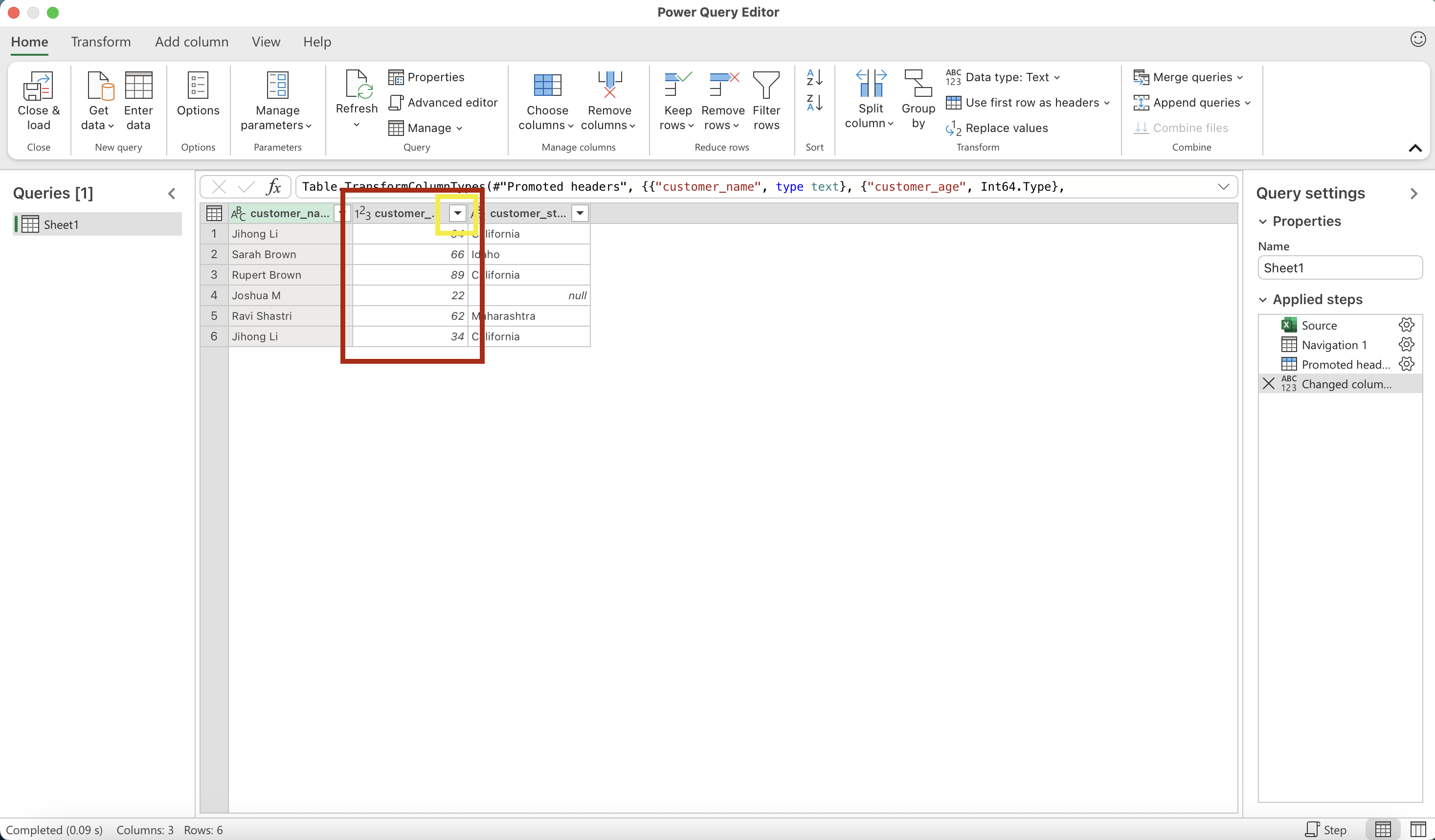Viewport: 1435px width, 840px height.
Task: Click the Close & load icon
Action: point(38,86)
